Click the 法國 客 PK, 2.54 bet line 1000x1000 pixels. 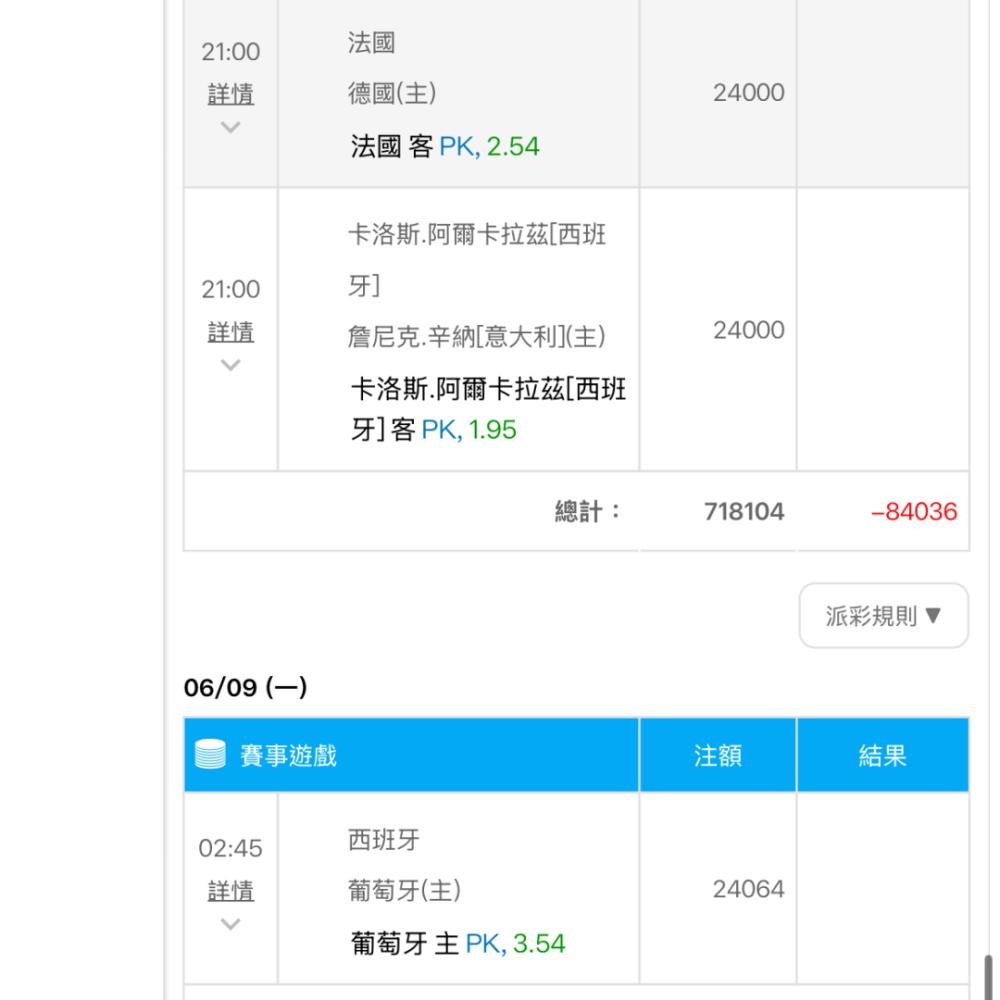444,147
